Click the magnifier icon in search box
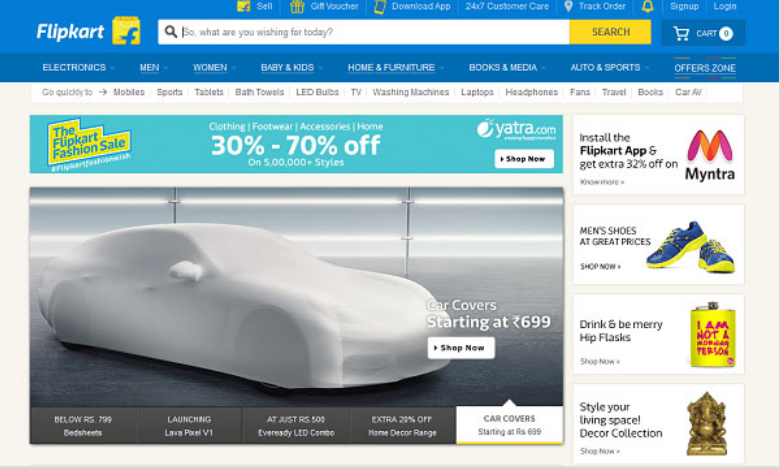780x468 pixels. click(171, 32)
